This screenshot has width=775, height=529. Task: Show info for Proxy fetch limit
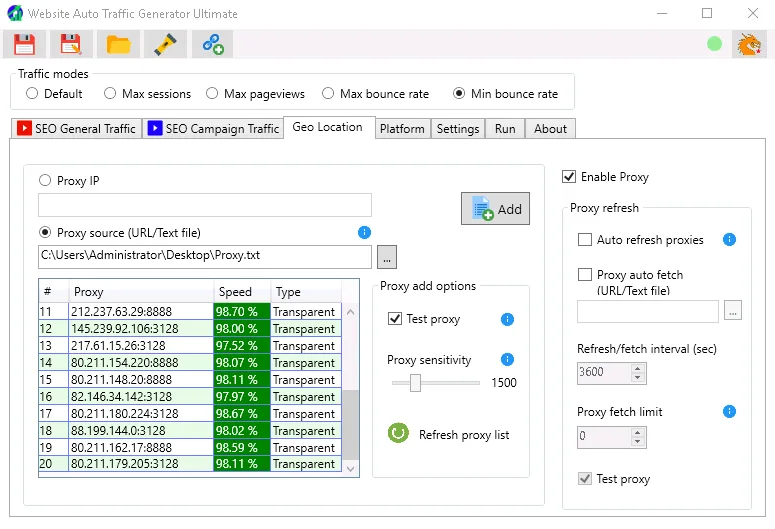click(x=730, y=411)
